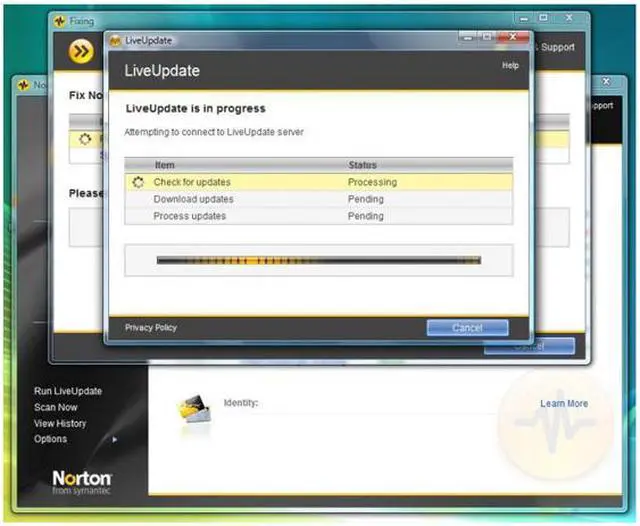Close the Norton main window

[606, 82]
